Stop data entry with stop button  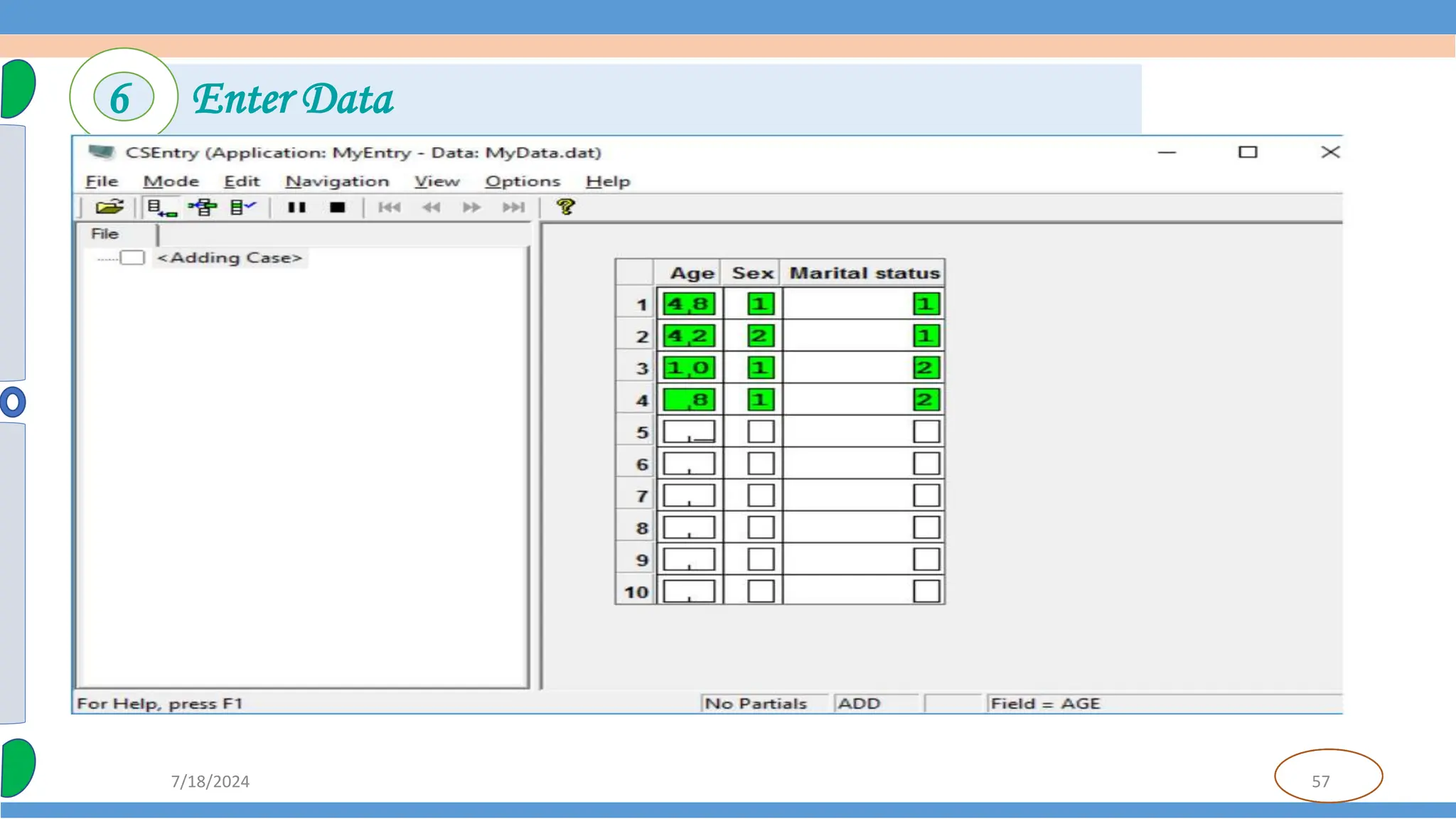pos(338,208)
